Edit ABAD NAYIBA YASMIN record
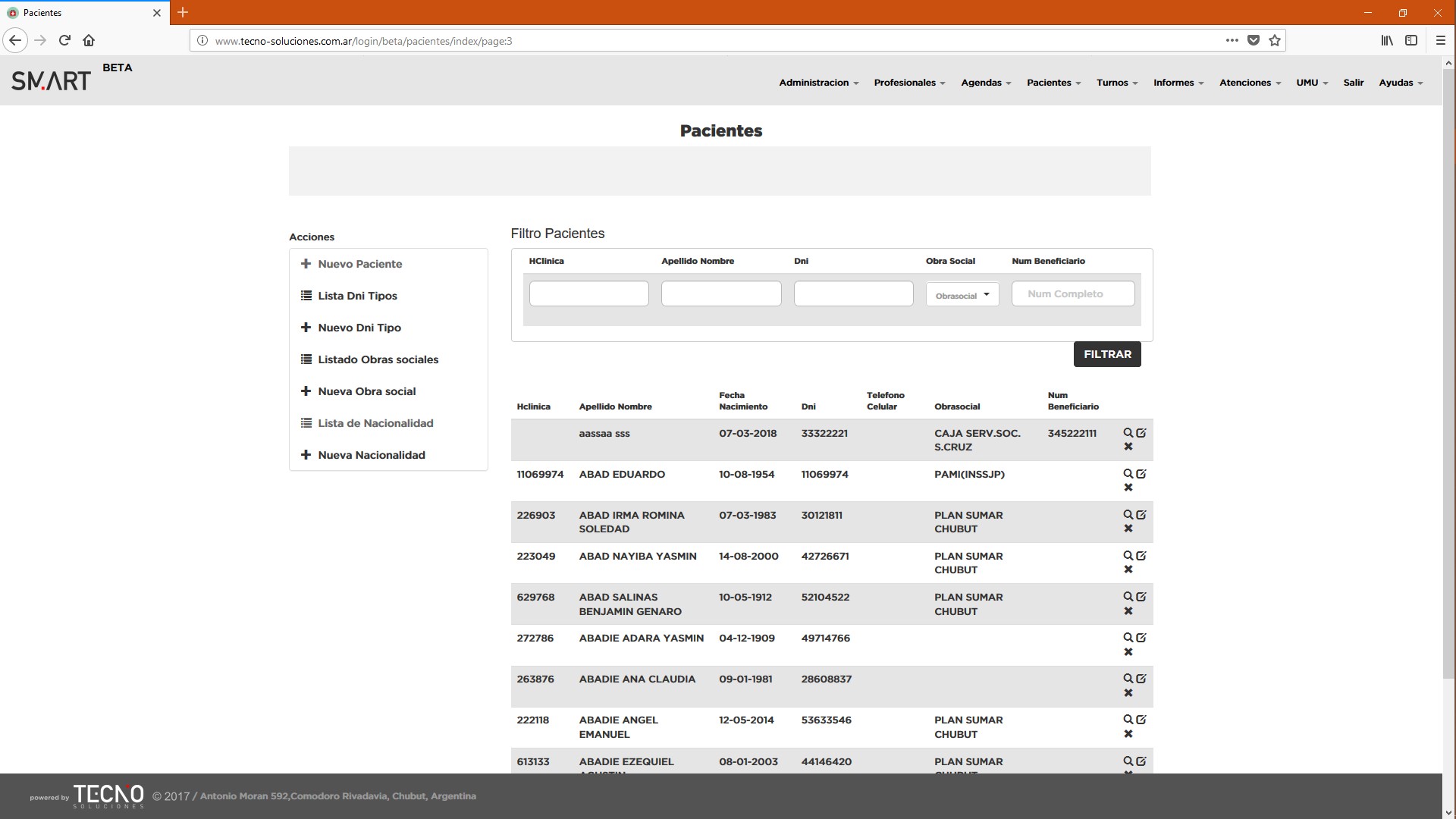This screenshot has width=1456, height=819. coord(1141,556)
